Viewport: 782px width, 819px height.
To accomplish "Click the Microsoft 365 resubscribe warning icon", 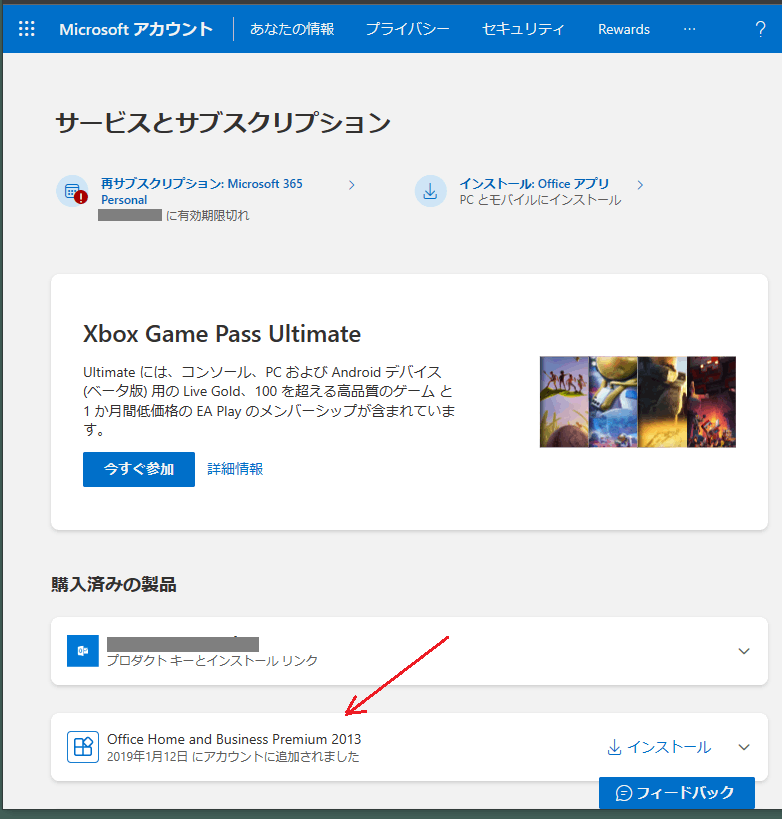I will tap(73, 191).
